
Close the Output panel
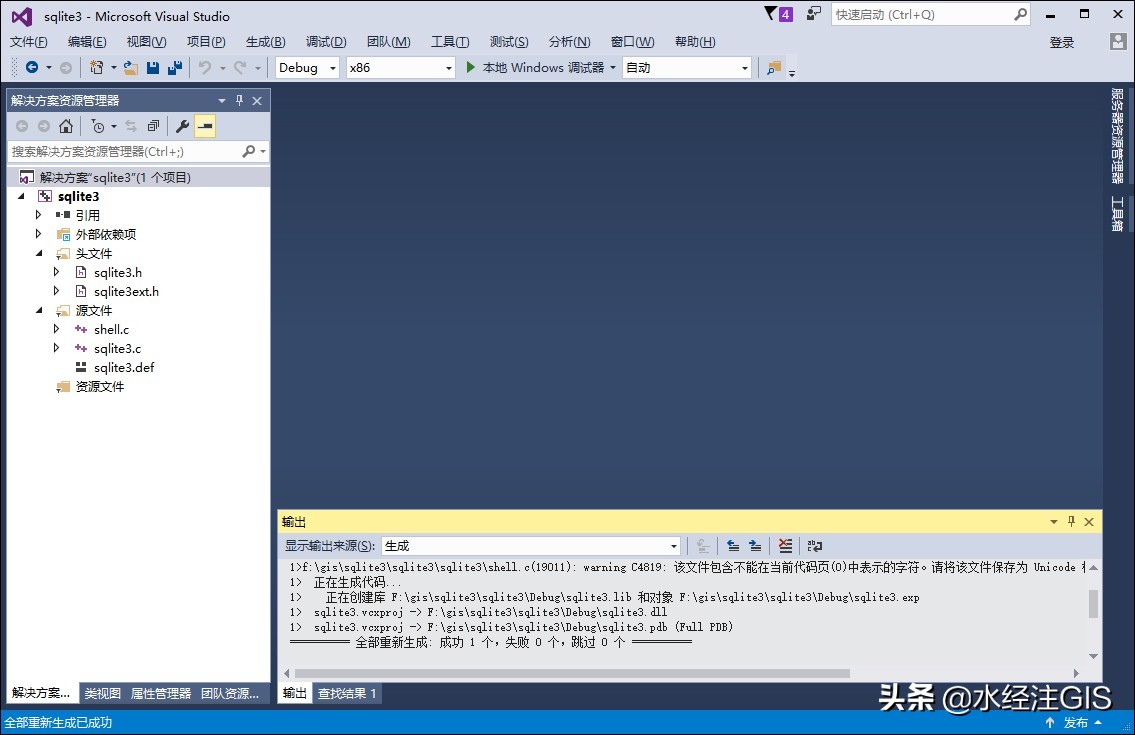(x=1089, y=521)
